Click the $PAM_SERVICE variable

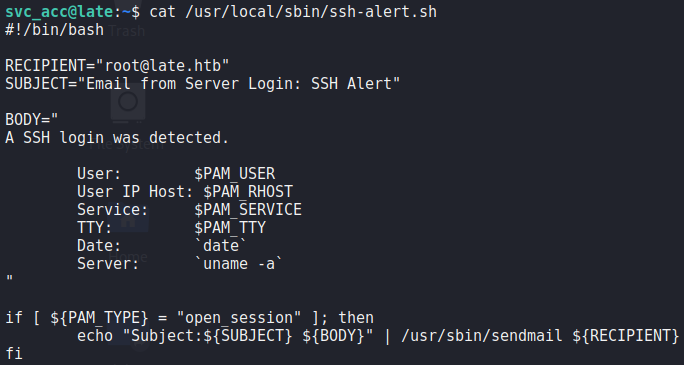coord(248,210)
